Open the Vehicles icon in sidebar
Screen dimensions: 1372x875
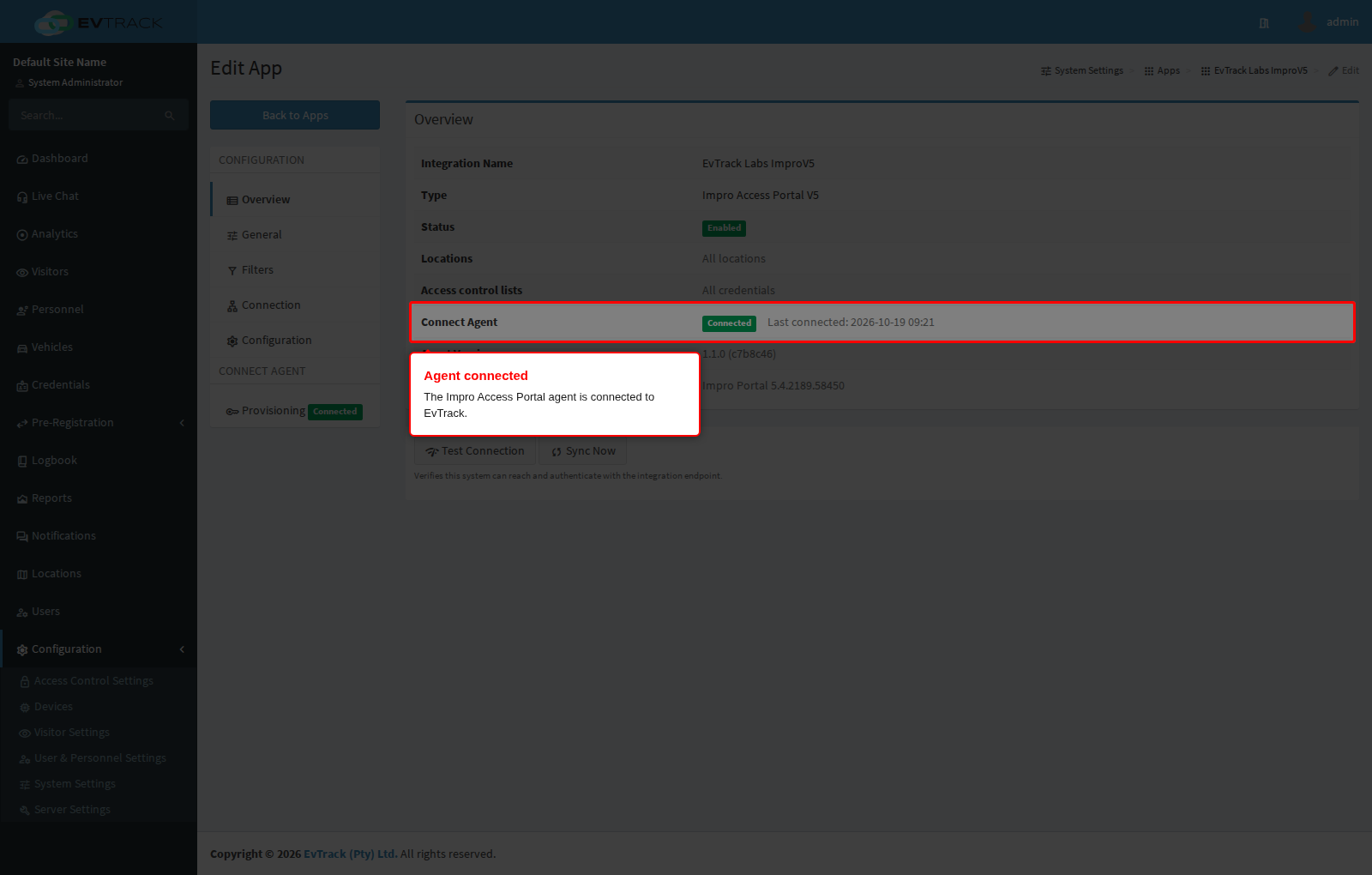click(x=22, y=348)
